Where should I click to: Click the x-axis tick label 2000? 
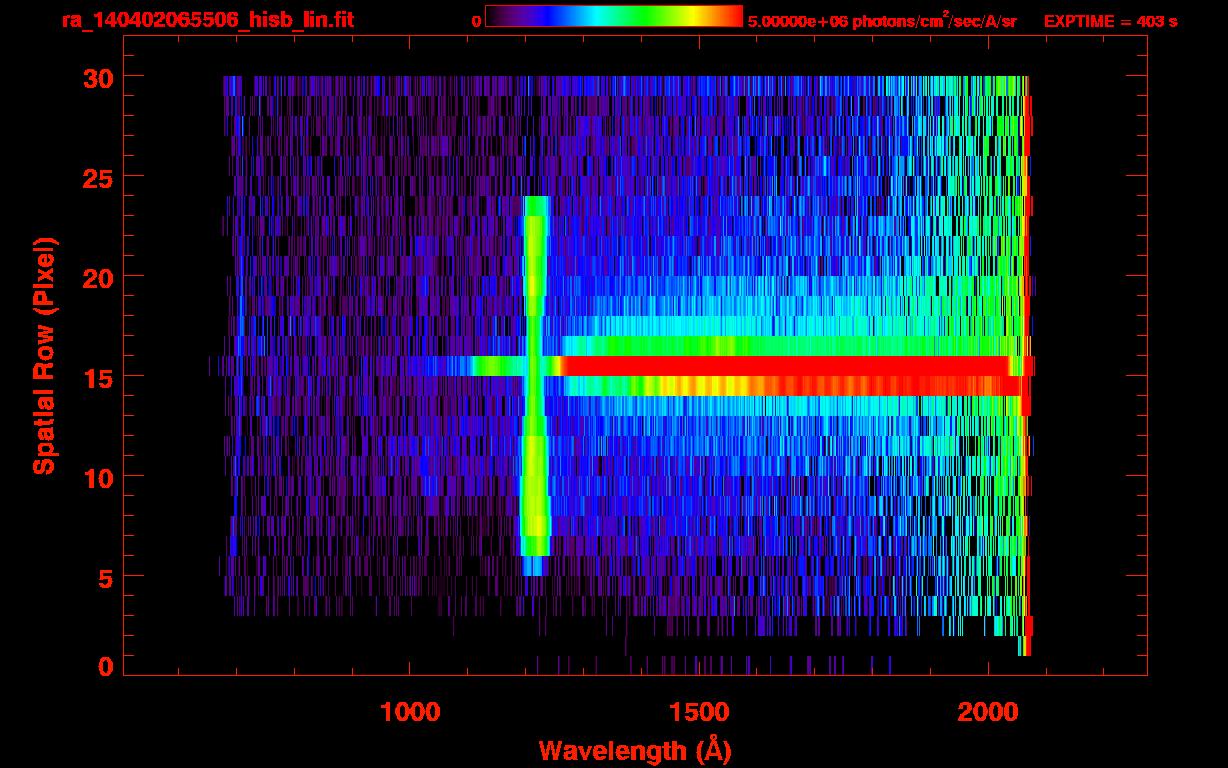[988, 712]
